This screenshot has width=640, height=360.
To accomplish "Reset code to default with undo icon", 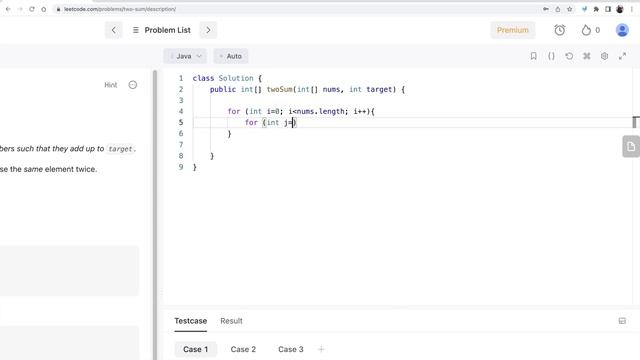I will [569, 56].
